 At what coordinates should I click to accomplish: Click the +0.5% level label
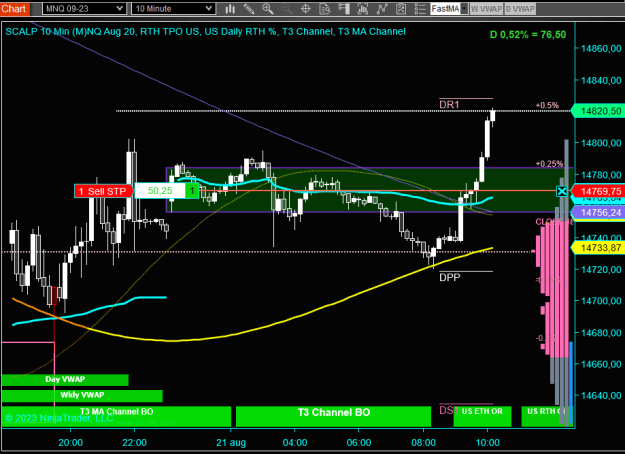[547, 105]
